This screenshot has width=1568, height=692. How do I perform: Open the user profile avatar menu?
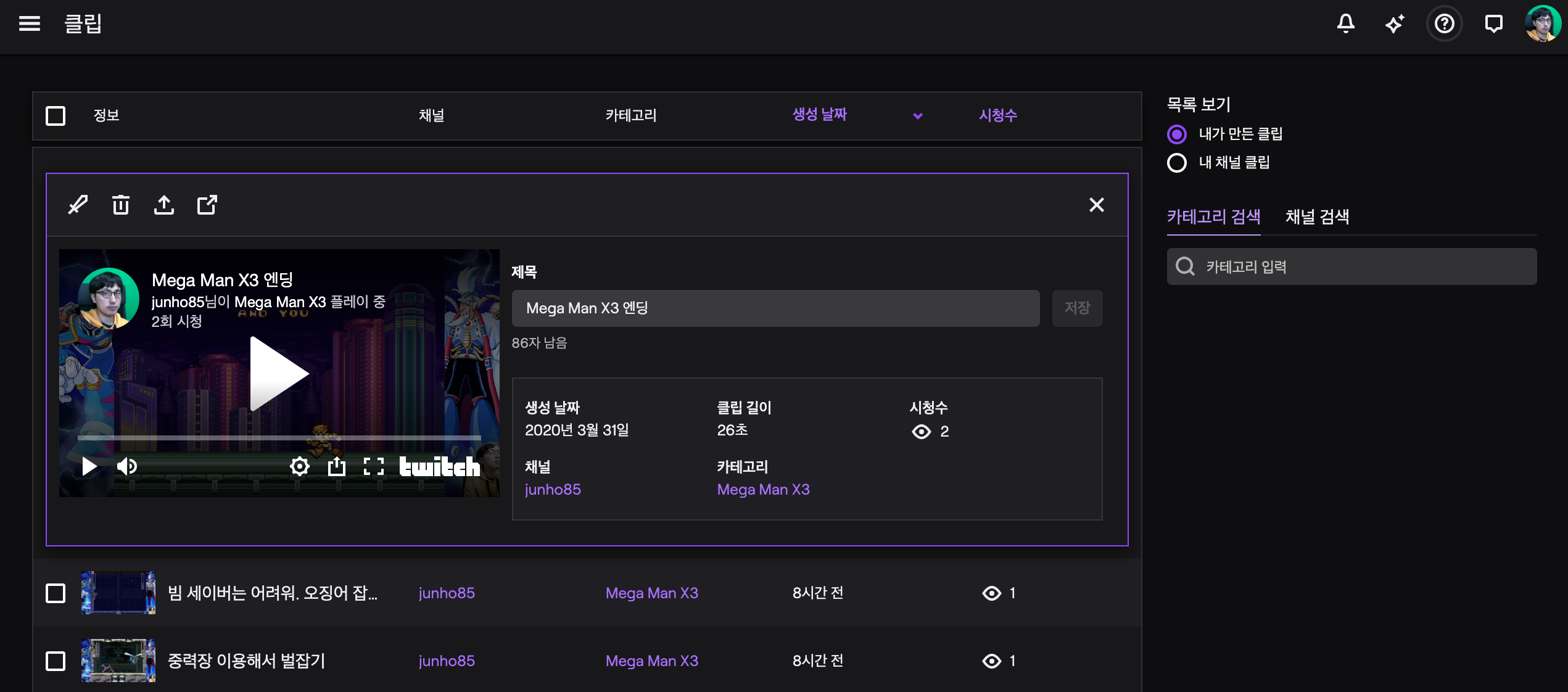(1542, 24)
